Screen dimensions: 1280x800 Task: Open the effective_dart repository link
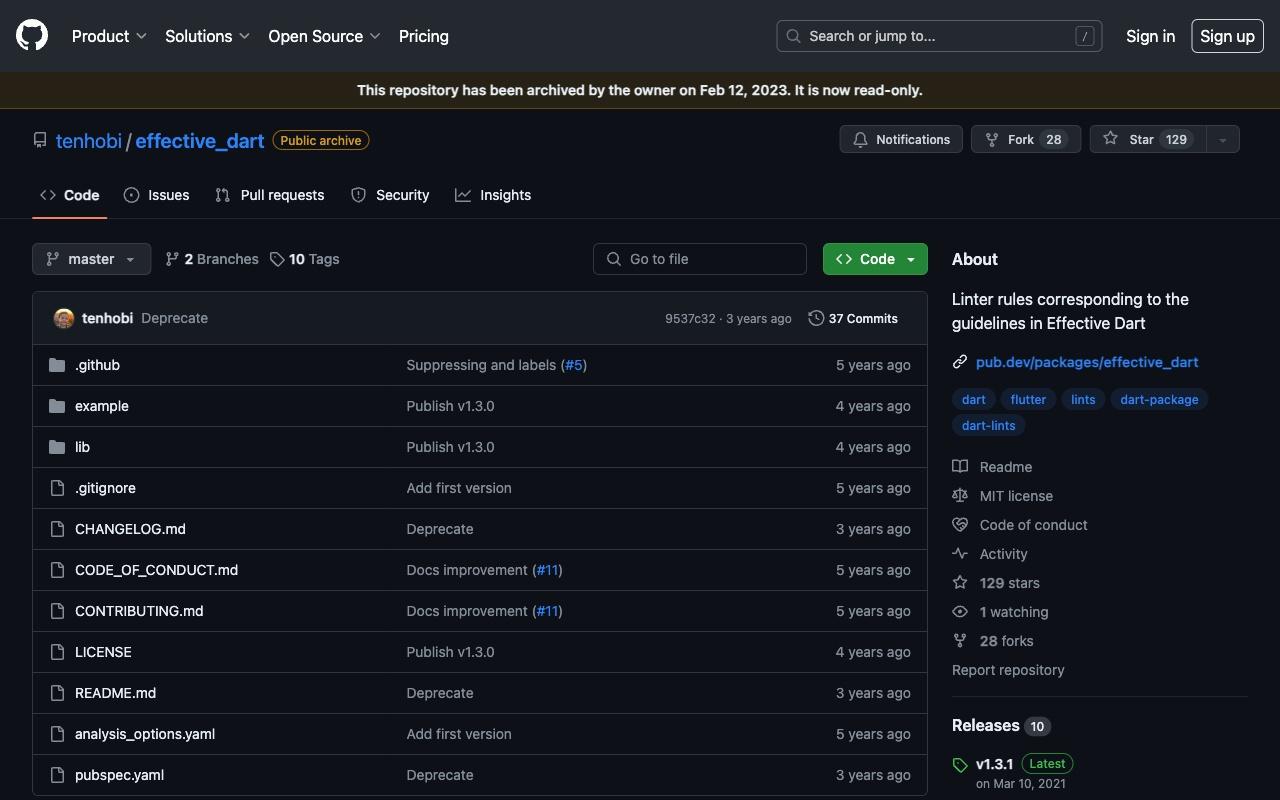[200, 141]
